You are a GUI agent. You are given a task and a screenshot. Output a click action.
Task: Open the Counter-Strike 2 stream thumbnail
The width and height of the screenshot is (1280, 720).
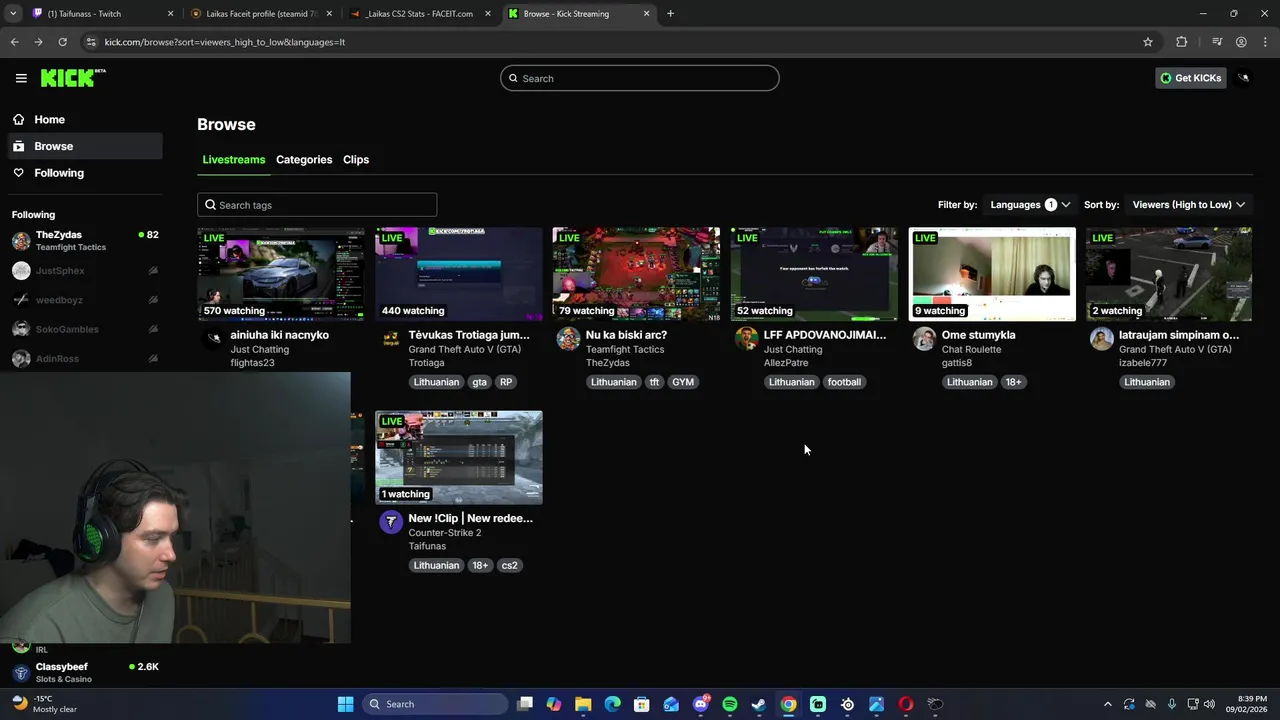click(x=459, y=457)
